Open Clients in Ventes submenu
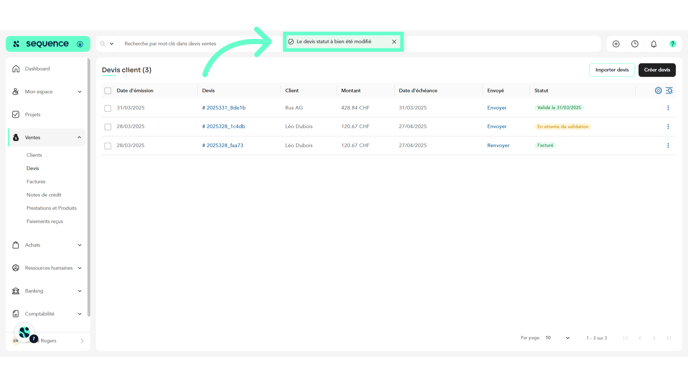This screenshot has height=387, width=688. pos(34,155)
